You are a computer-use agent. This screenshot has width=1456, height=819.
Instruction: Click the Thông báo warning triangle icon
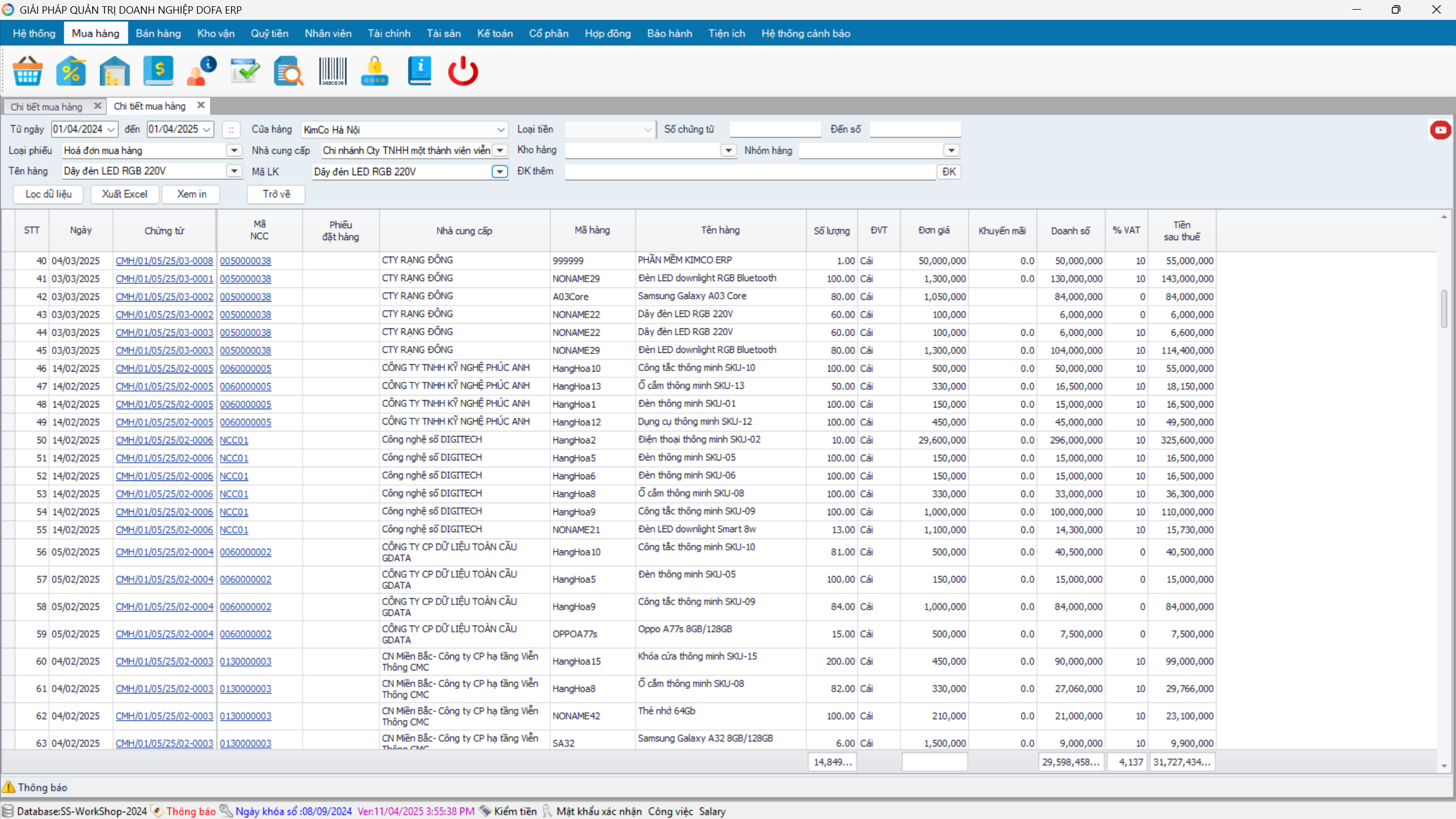[9, 787]
